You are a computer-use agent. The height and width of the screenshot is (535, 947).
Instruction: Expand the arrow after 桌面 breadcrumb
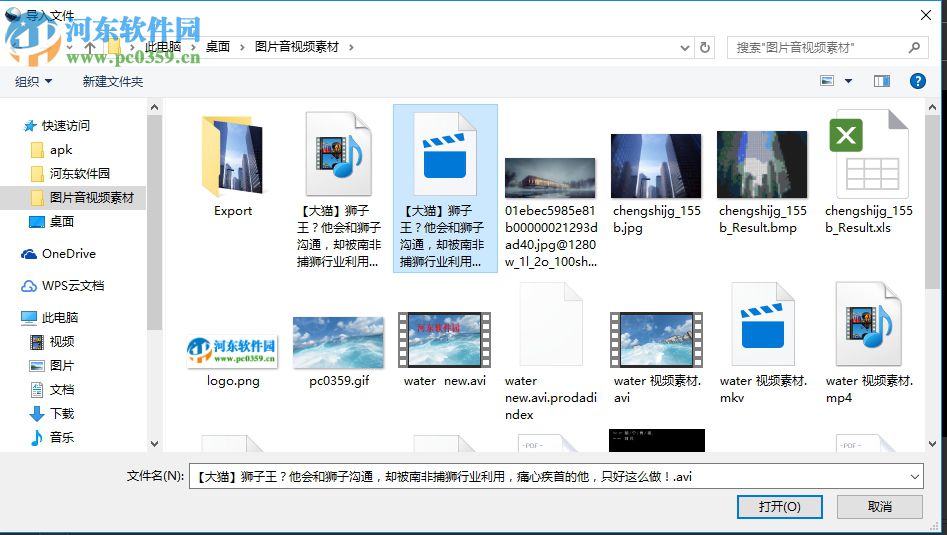click(242, 47)
